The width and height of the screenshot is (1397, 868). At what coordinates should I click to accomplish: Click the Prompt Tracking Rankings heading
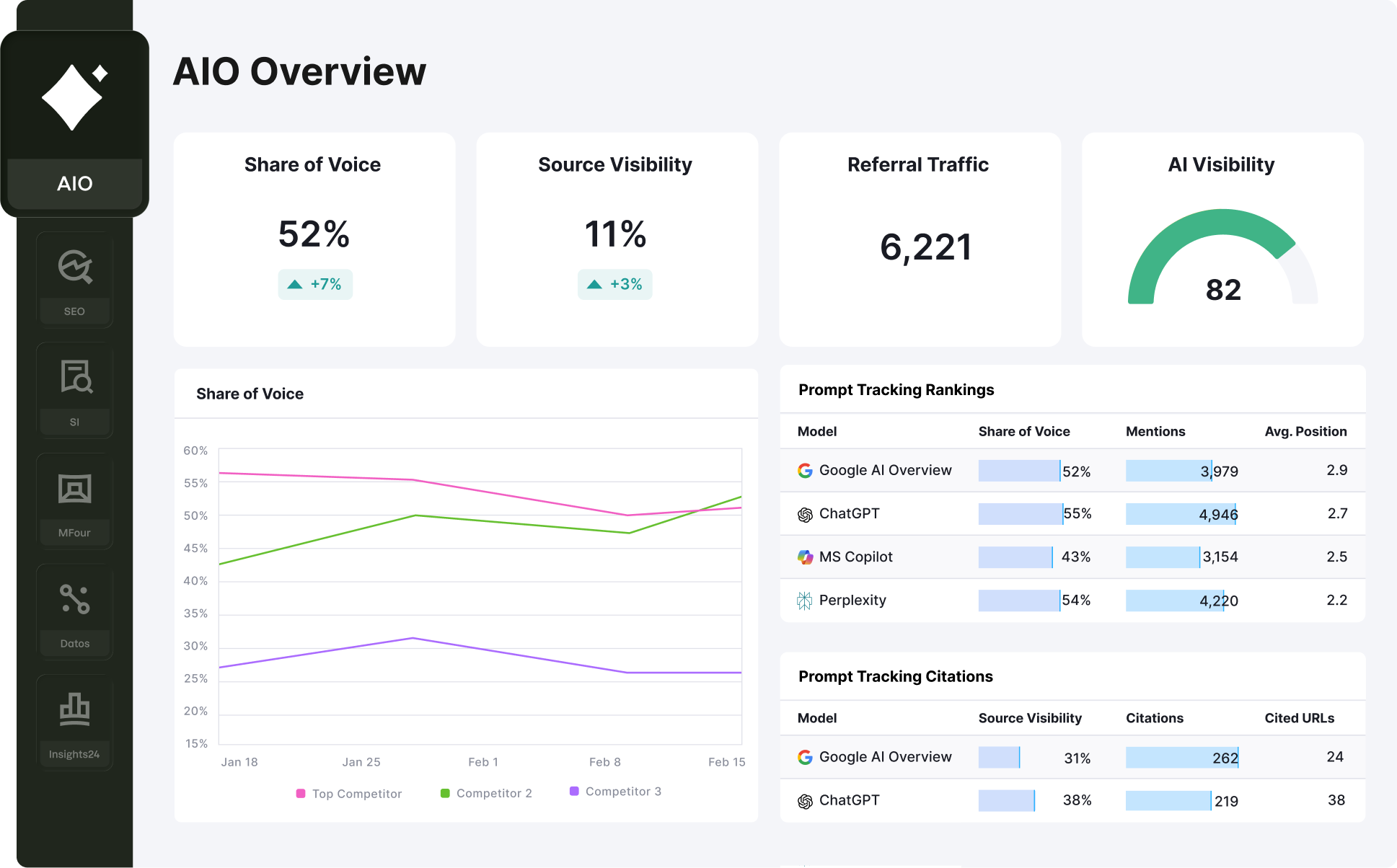(896, 390)
